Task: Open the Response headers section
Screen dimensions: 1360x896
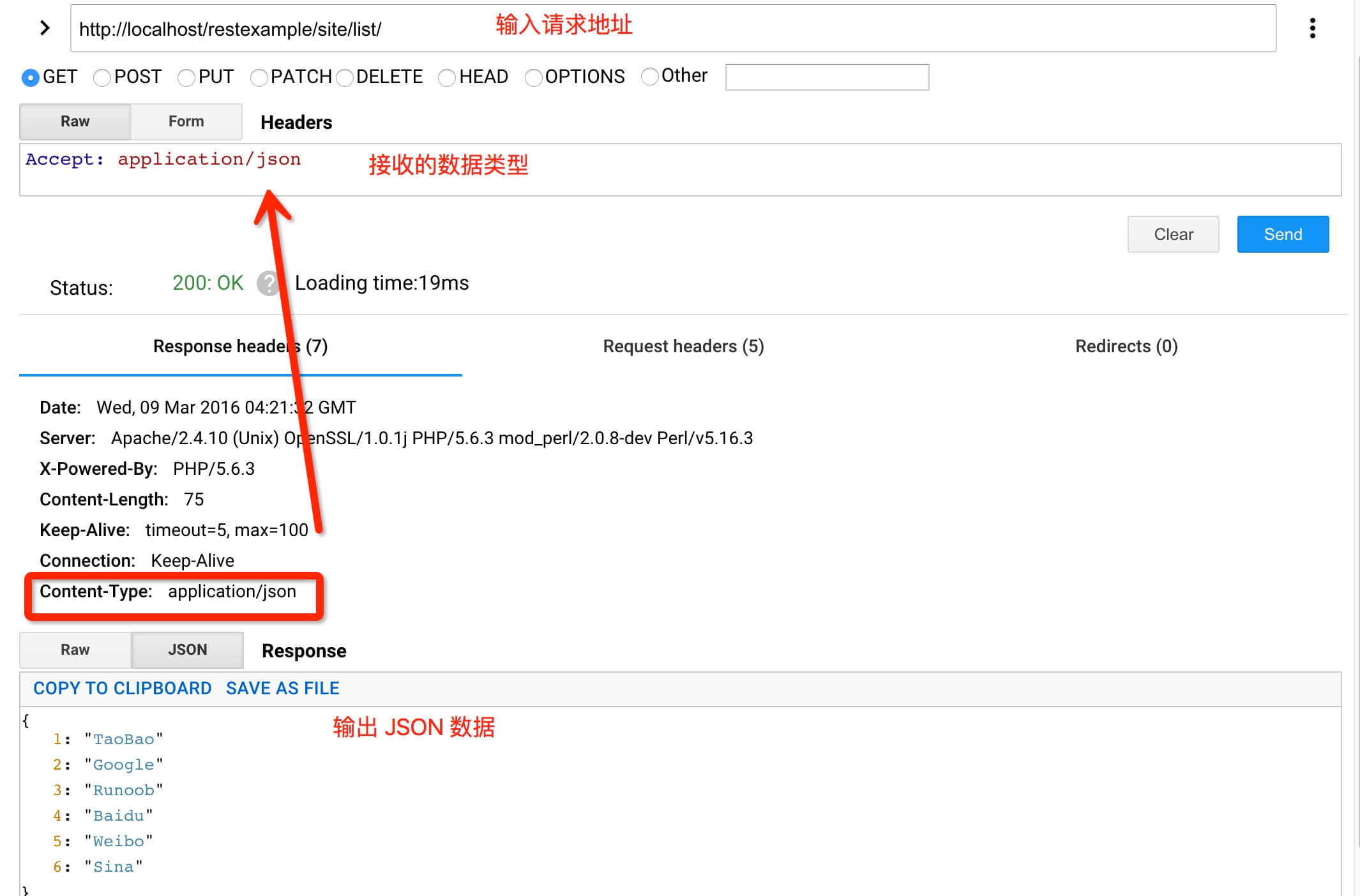Action: point(239,346)
